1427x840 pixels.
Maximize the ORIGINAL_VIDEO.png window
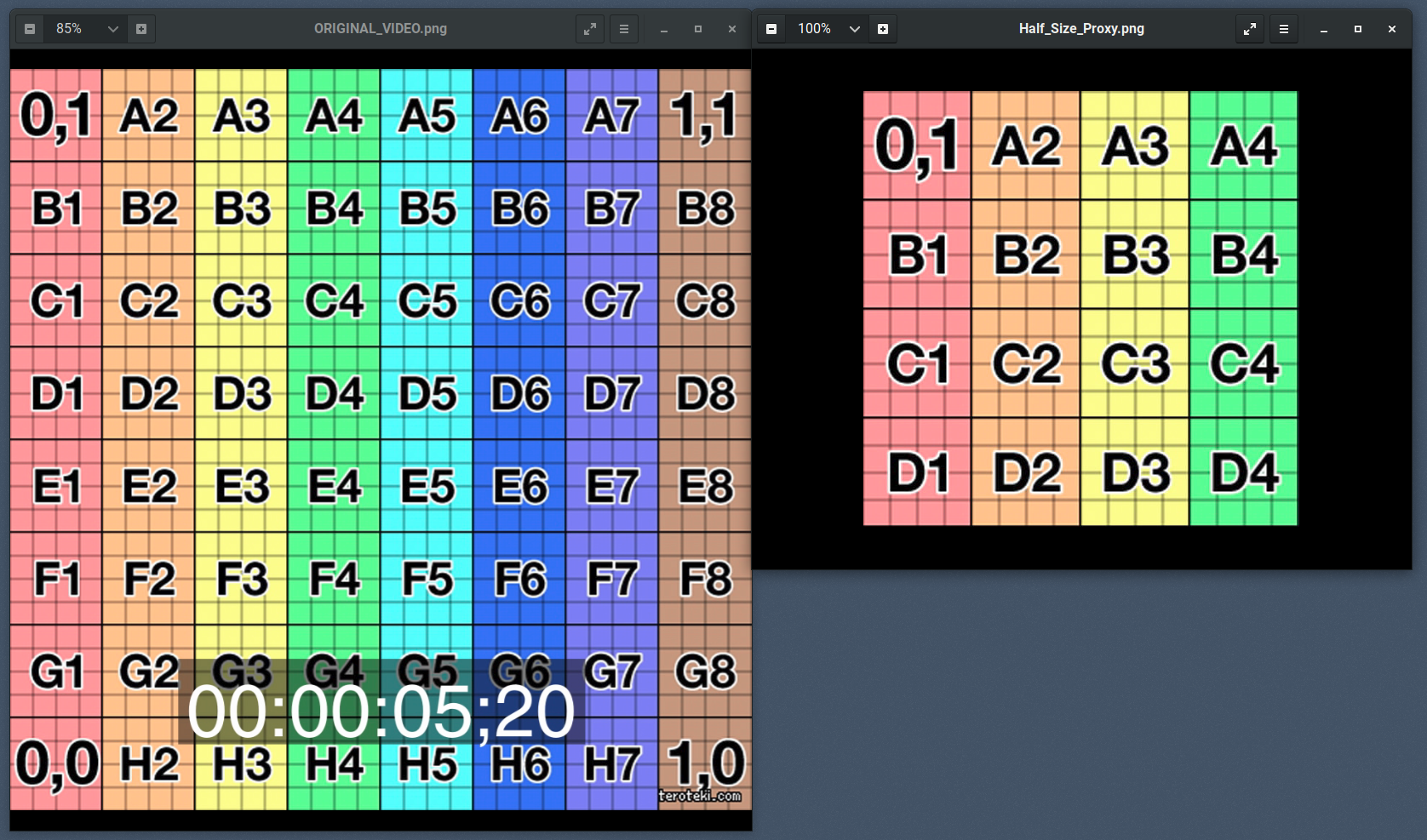click(698, 29)
